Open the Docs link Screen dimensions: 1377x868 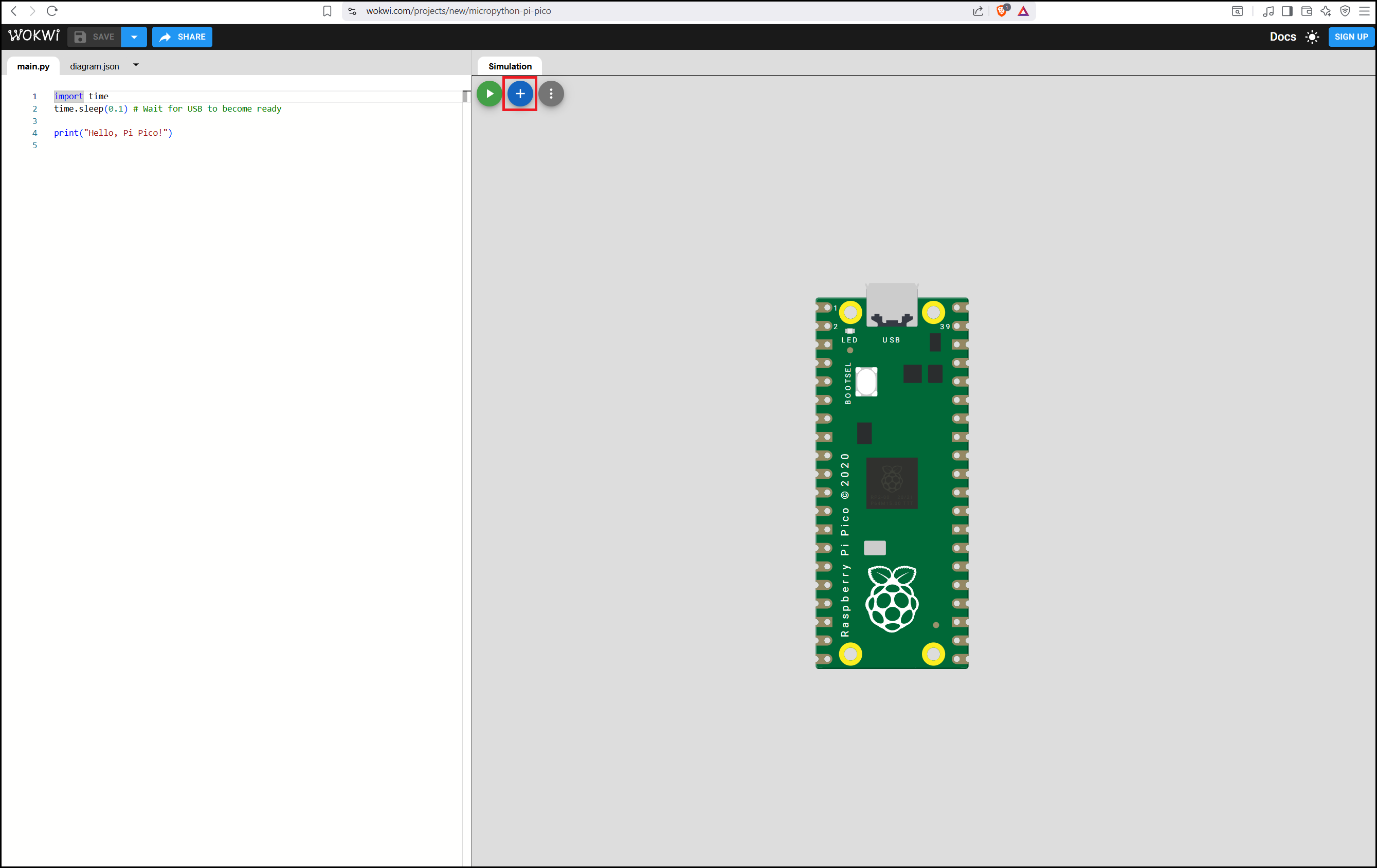tap(1282, 37)
